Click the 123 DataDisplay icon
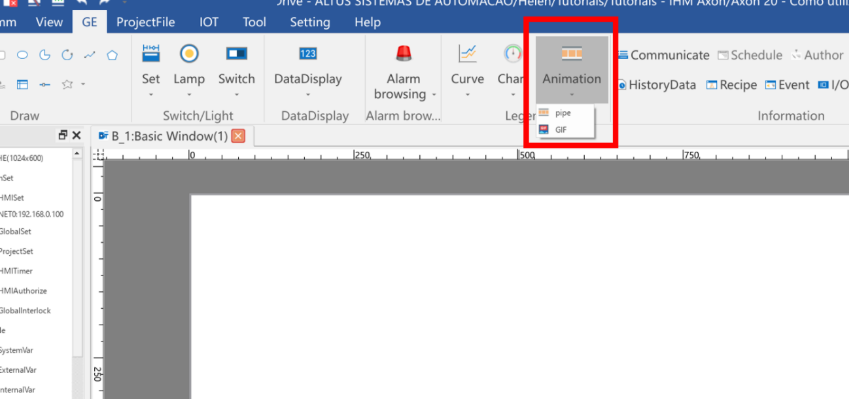 [308, 53]
